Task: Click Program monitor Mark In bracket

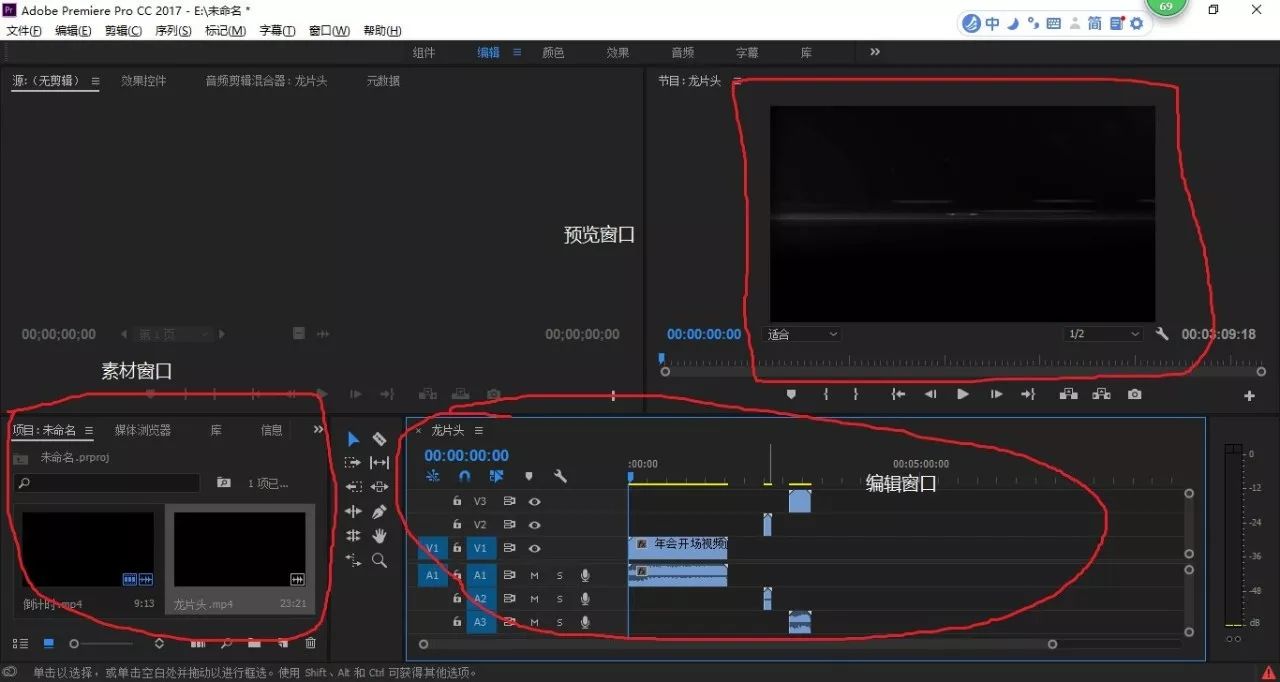Action: 825,395
